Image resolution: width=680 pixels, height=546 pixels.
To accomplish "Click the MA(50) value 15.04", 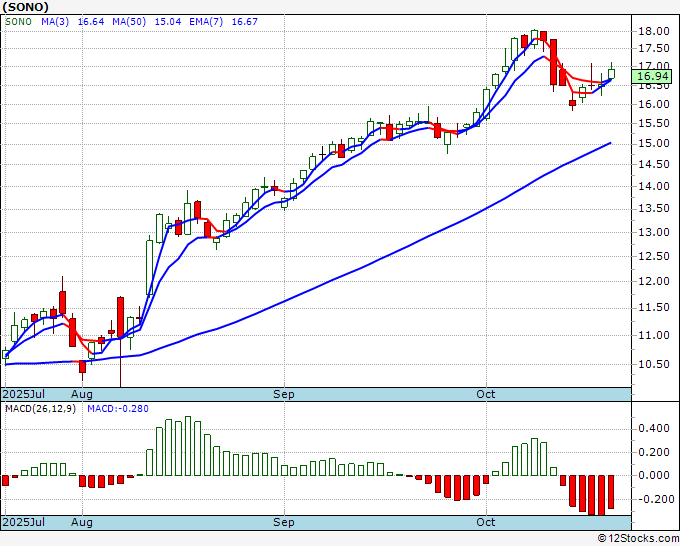I will point(168,22).
